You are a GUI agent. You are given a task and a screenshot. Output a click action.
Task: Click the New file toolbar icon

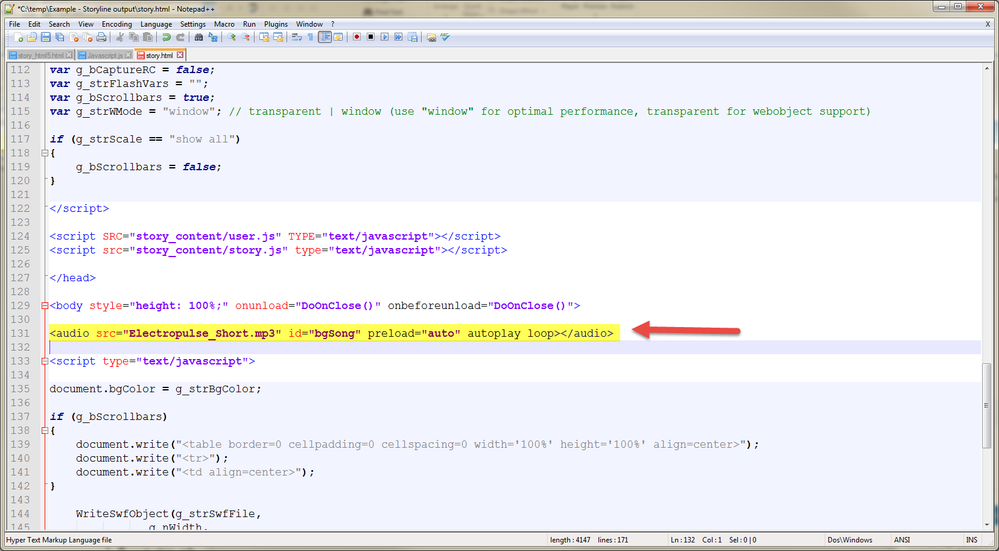pos(19,37)
